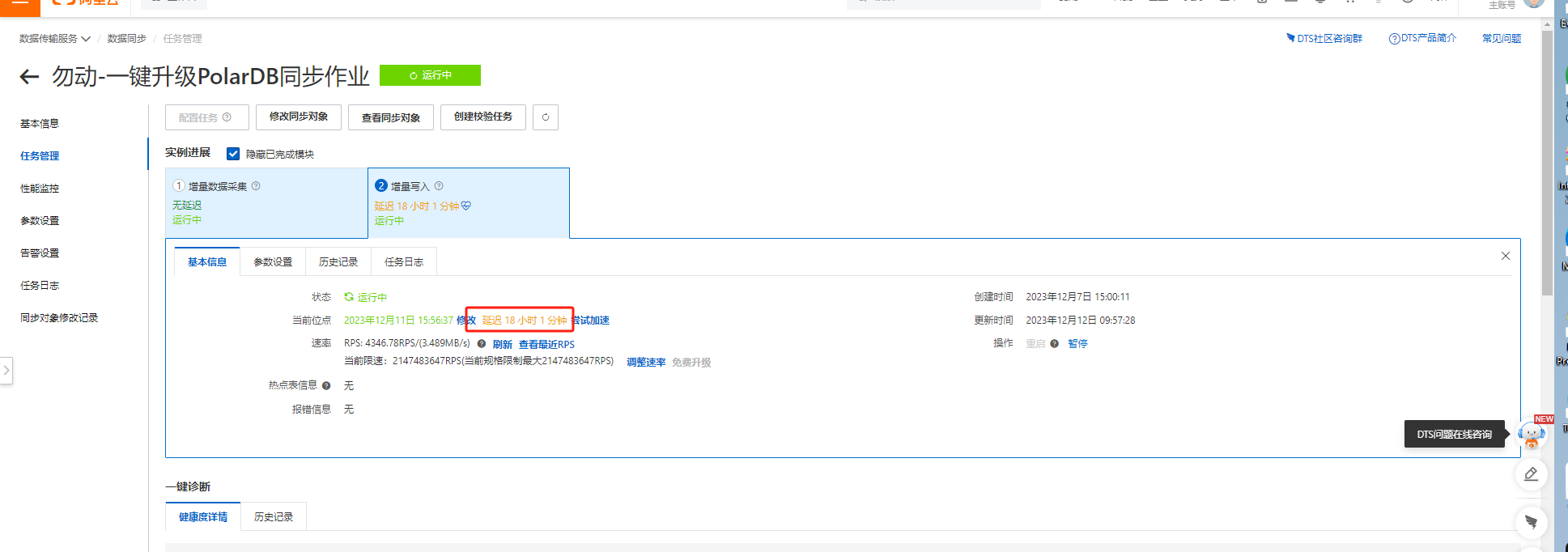Click the 创建校验任务 button

(483, 117)
